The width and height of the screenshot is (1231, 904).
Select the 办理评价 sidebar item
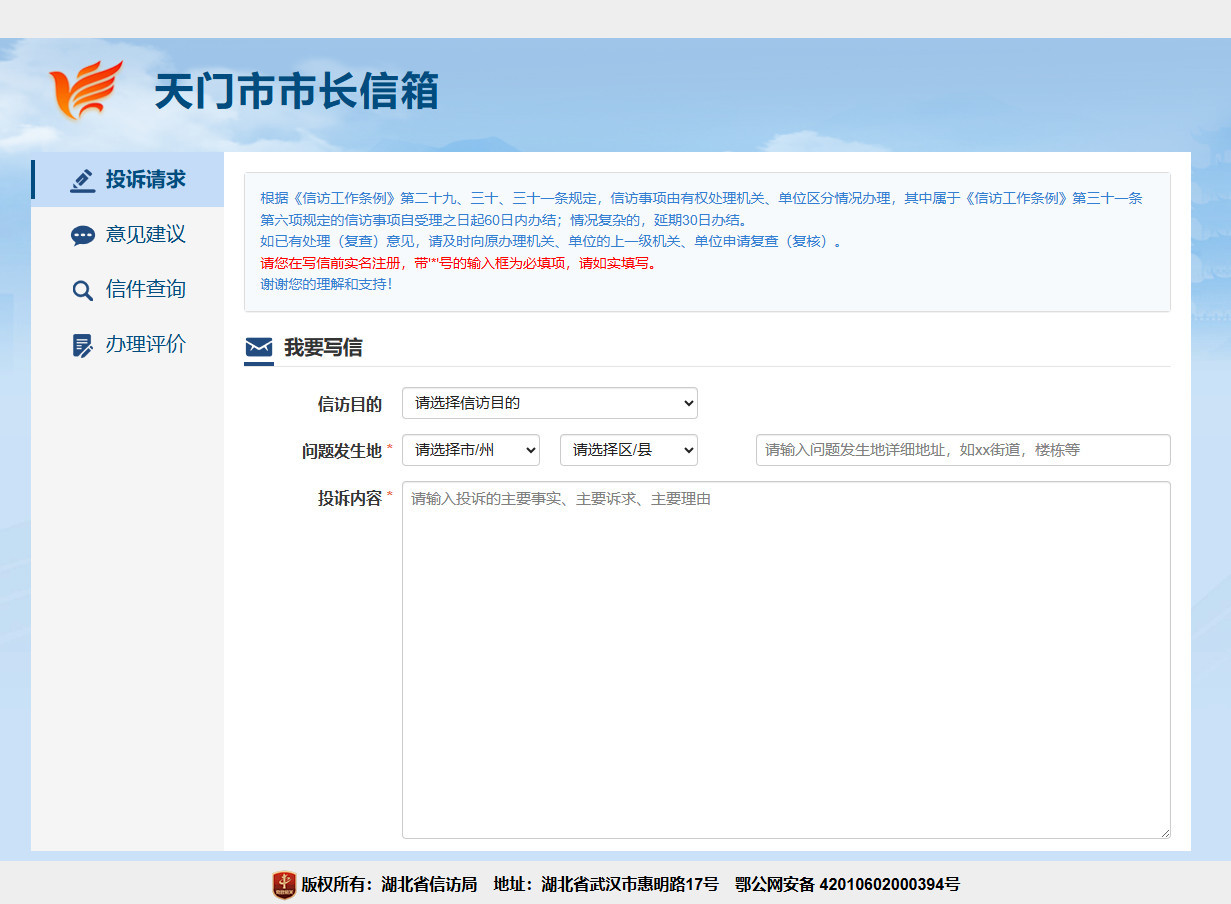pos(146,345)
